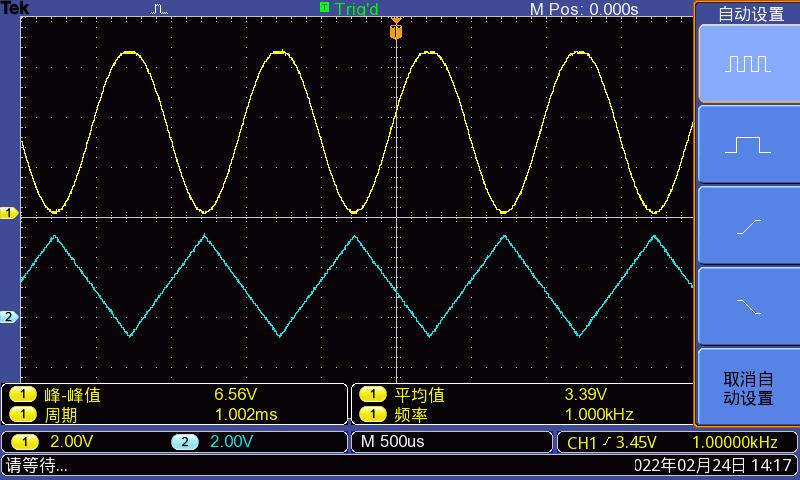This screenshot has height=480, width=800.
Task: Click the channel 1 ground reference marker
Action: click(x=10, y=213)
